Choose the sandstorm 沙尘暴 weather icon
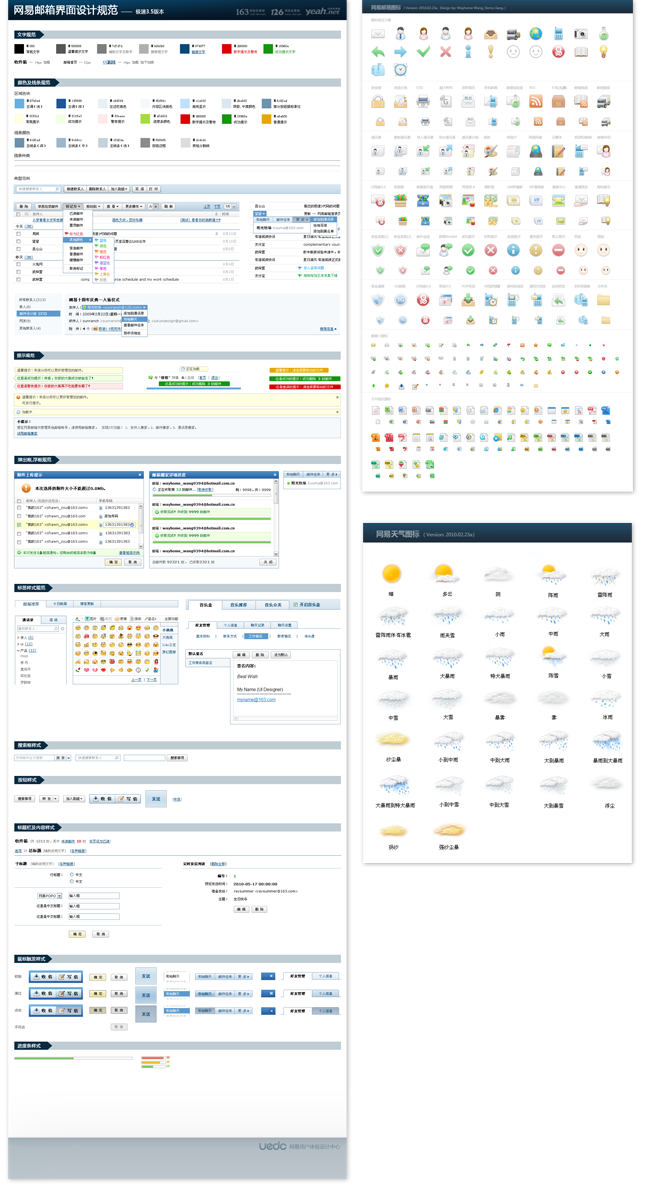This screenshot has width=650, height=1200. [x=391, y=741]
